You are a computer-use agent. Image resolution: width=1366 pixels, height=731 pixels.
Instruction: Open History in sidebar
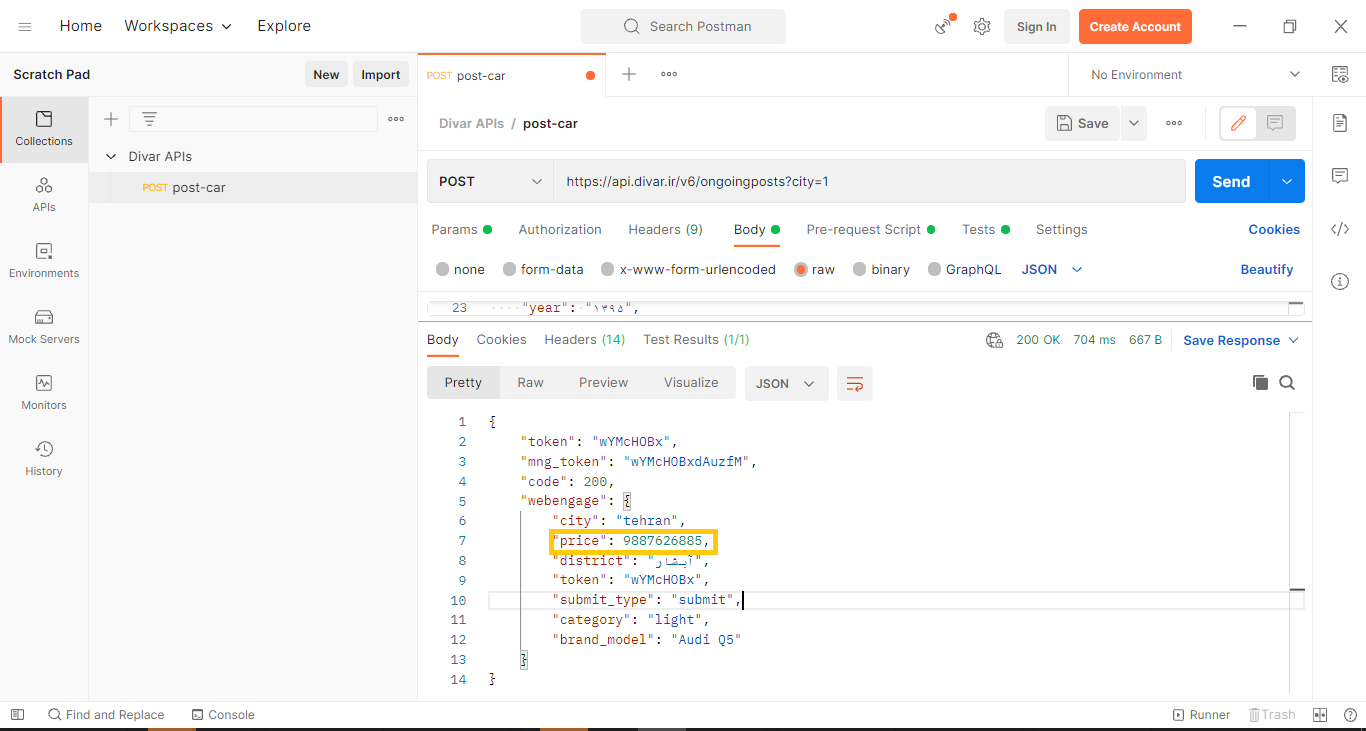(x=44, y=459)
